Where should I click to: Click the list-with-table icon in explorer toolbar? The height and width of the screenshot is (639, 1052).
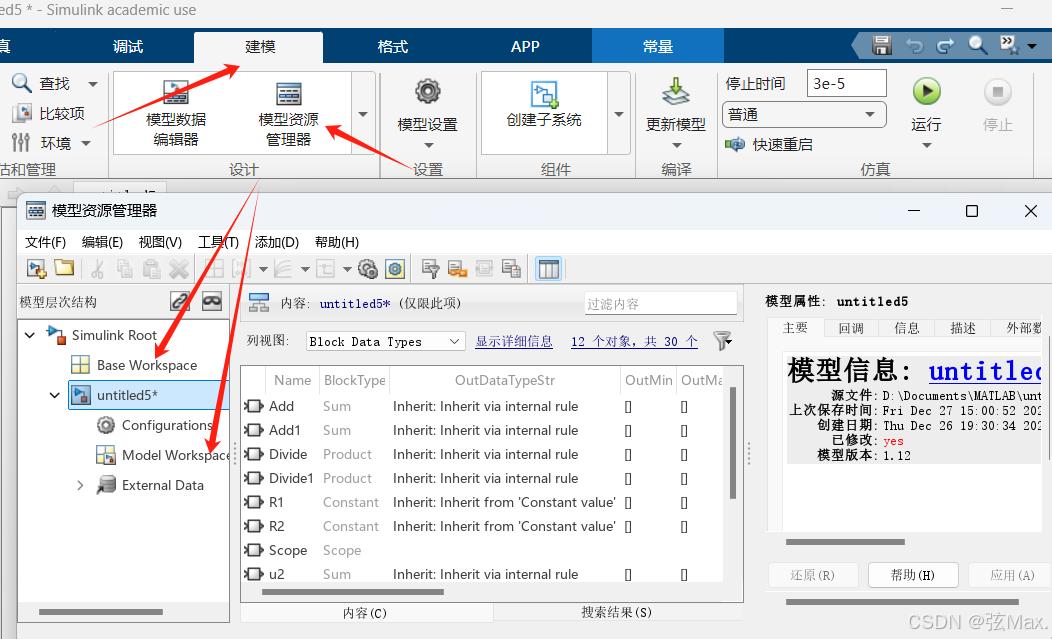[x=511, y=269]
